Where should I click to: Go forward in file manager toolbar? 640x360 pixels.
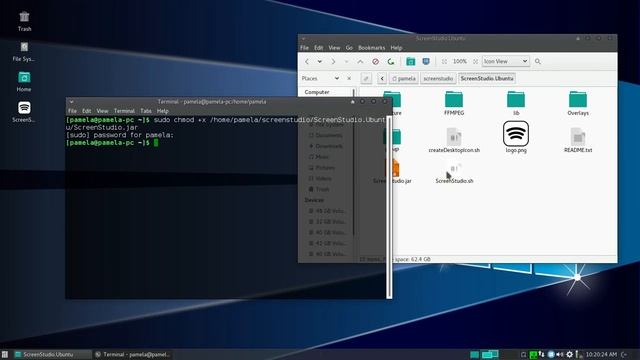click(333, 61)
